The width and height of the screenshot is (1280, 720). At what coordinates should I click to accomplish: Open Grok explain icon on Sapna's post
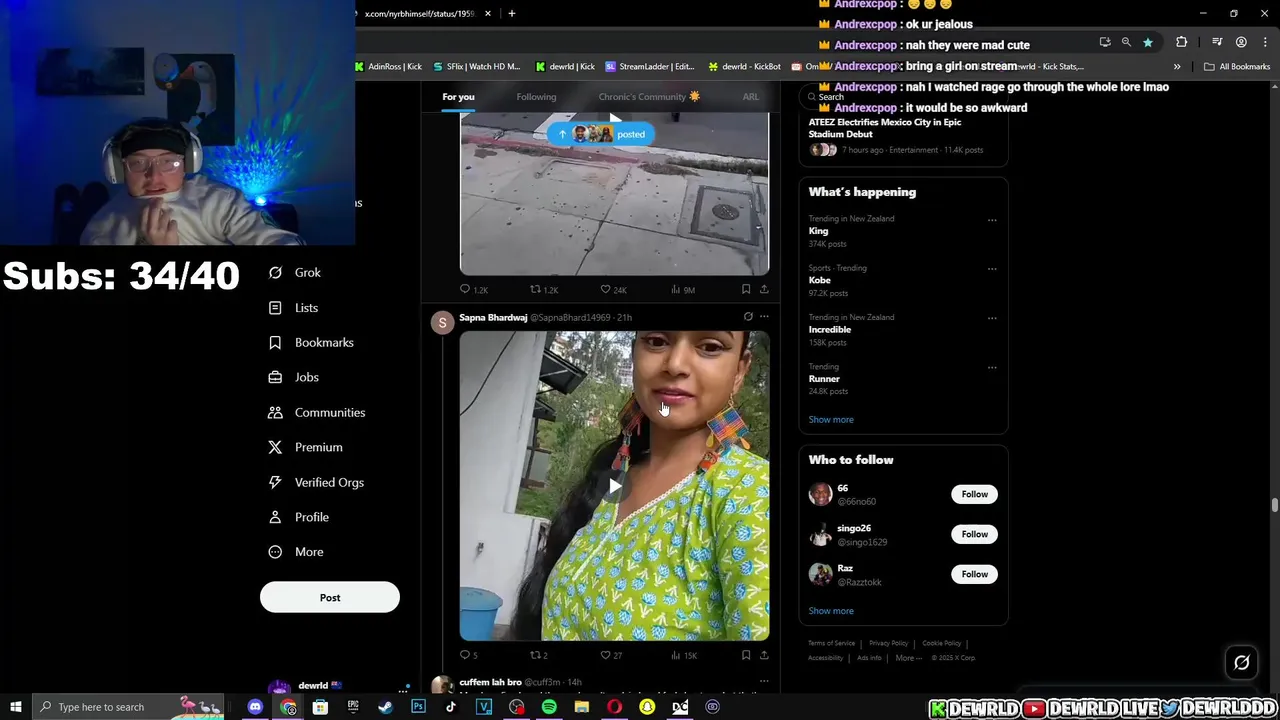(x=748, y=317)
